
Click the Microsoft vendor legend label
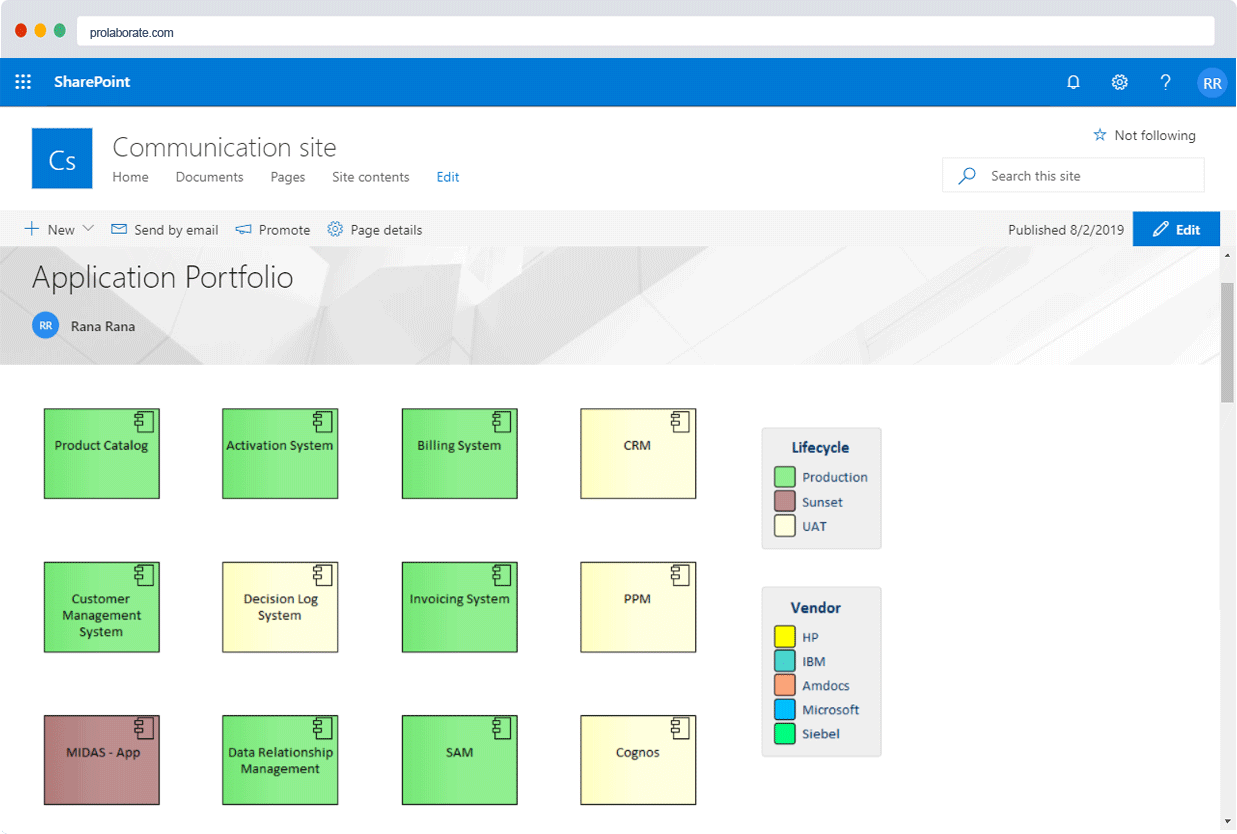pos(831,710)
